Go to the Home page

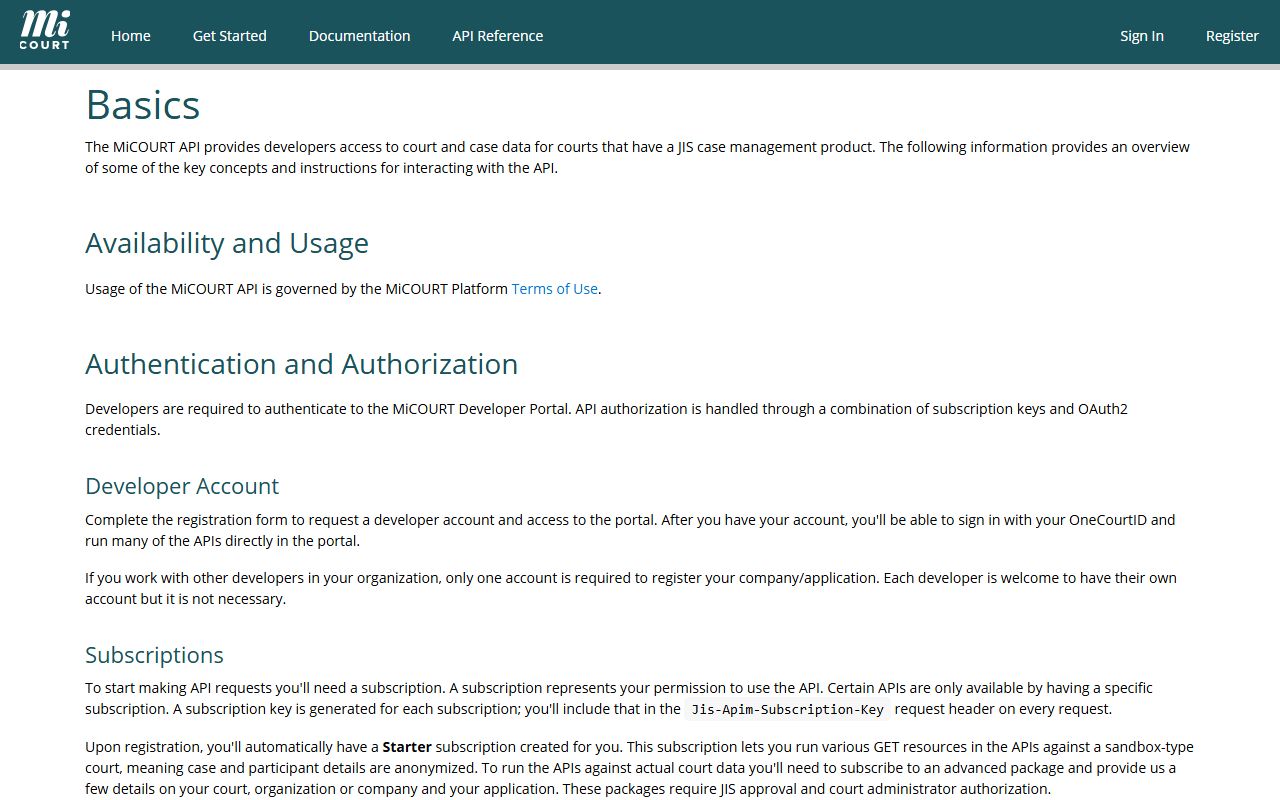(131, 36)
